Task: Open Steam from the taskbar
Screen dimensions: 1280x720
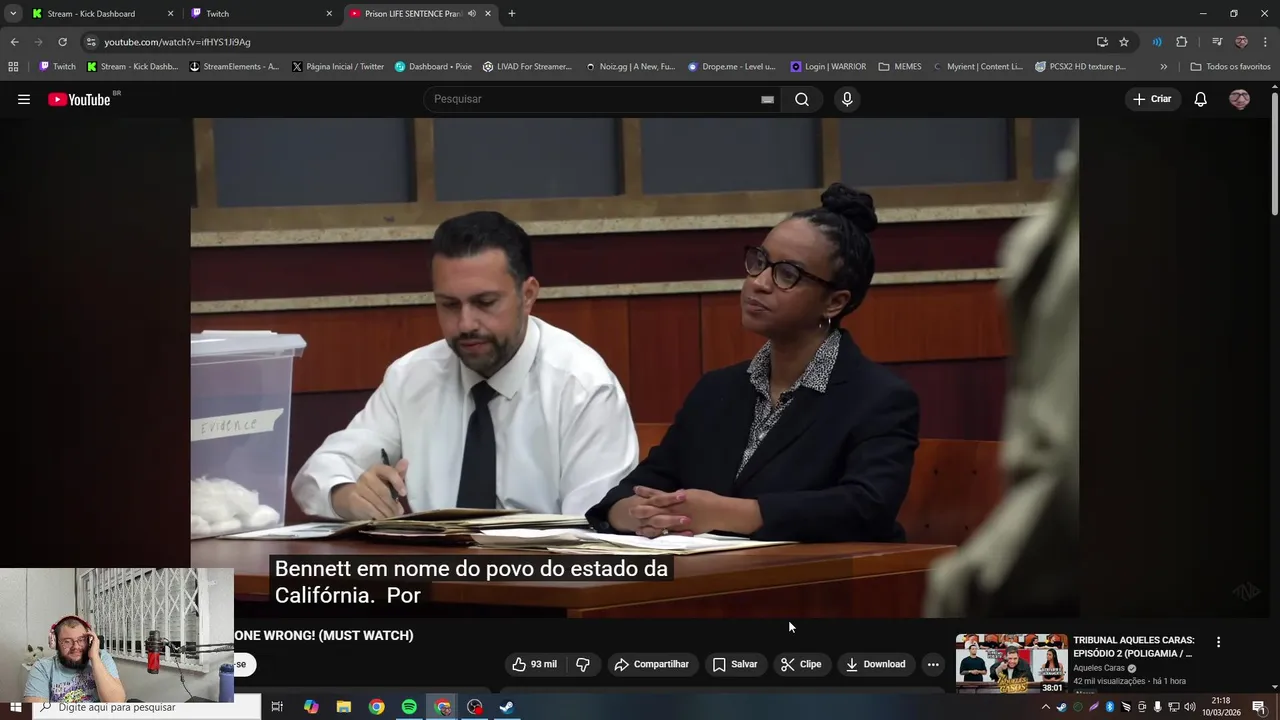Action: 507,707
